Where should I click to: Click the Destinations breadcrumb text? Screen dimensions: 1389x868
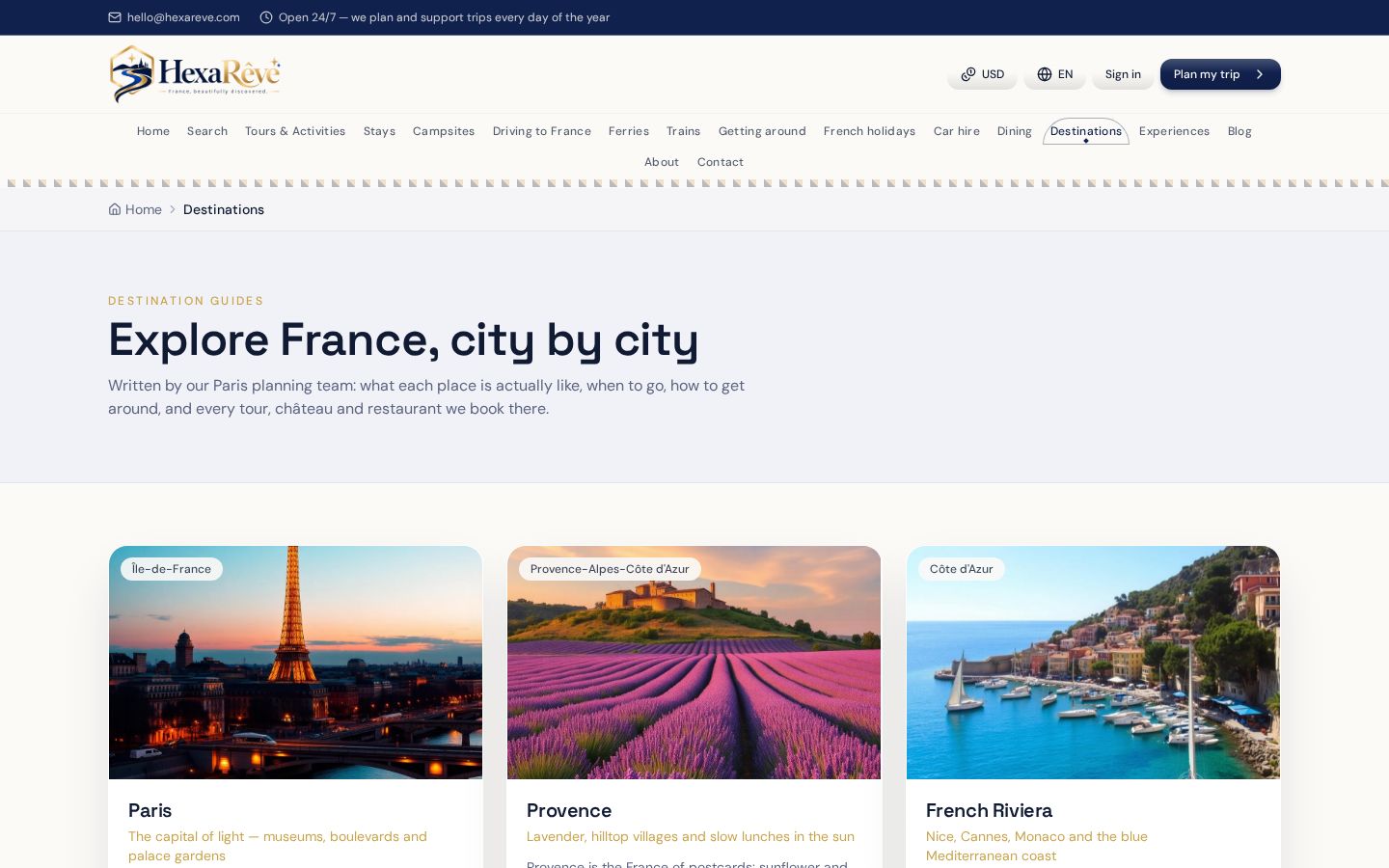click(224, 209)
